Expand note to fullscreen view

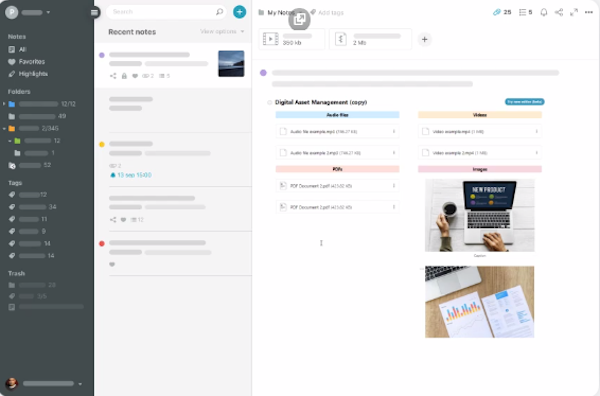pyautogui.click(x=574, y=12)
